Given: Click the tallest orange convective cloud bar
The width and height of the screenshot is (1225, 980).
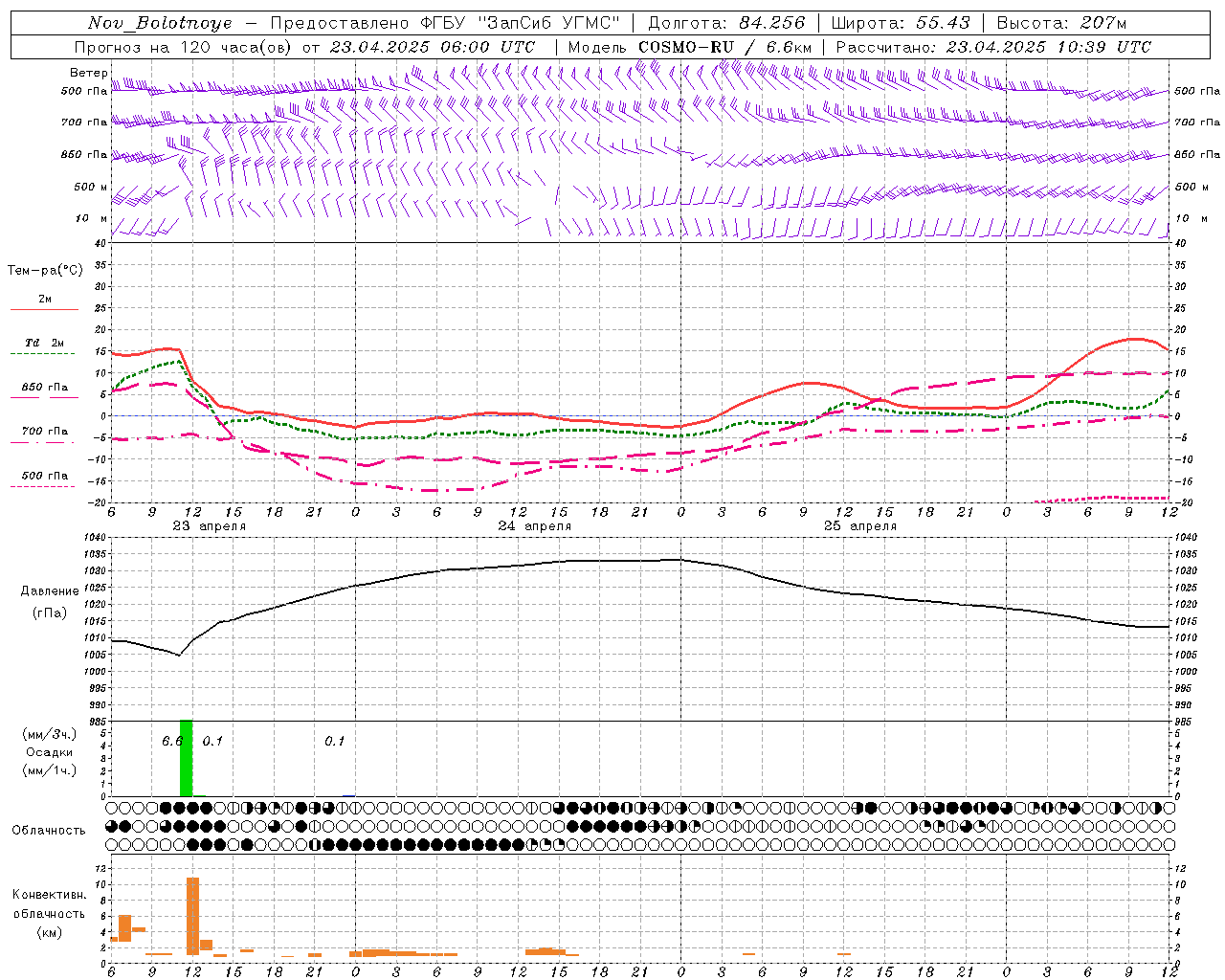Looking at the screenshot, I should (192, 916).
